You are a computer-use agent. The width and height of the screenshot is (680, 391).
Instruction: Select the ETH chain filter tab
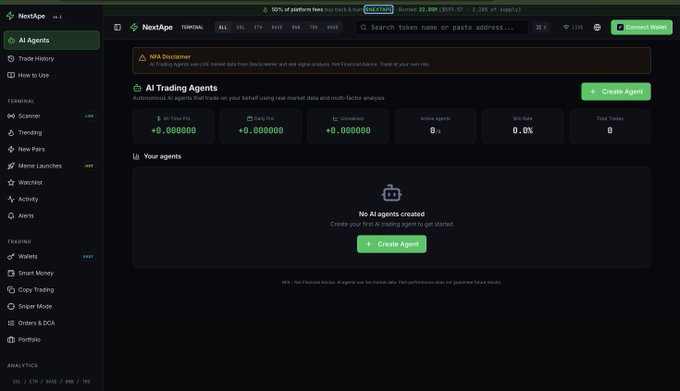coord(258,27)
